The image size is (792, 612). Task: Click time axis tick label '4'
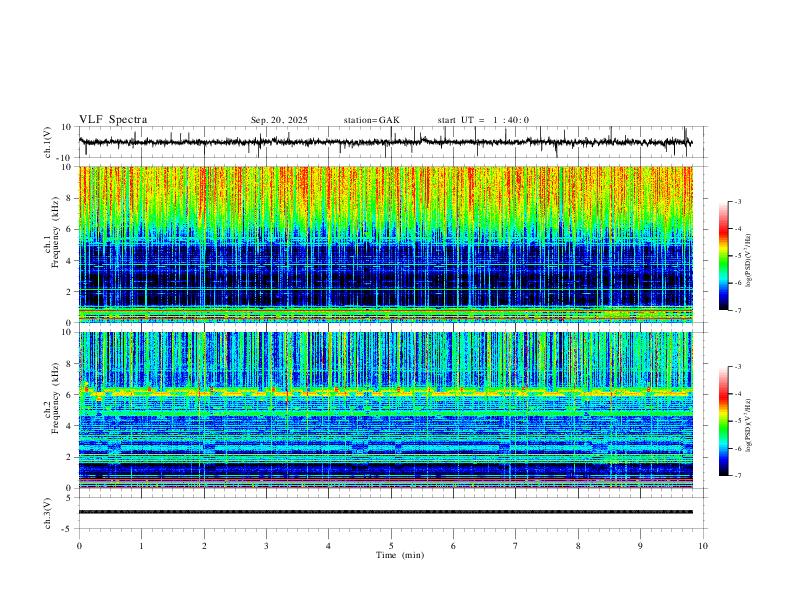tap(328, 546)
